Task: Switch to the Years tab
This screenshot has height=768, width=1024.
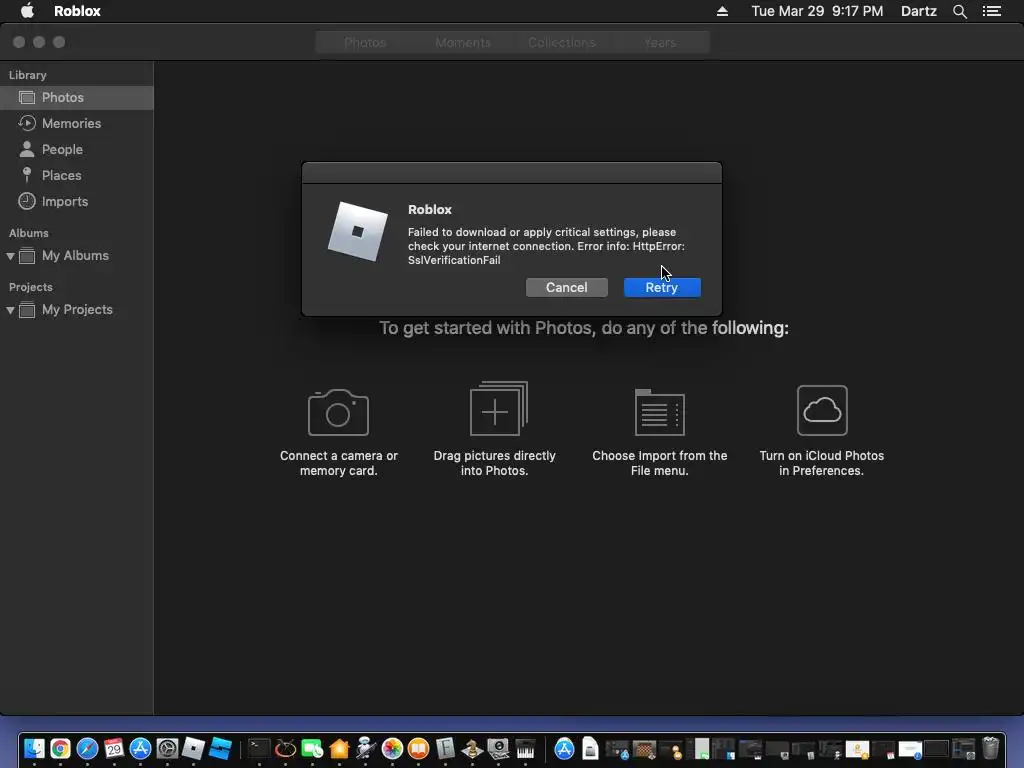Action: [x=660, y=42]
